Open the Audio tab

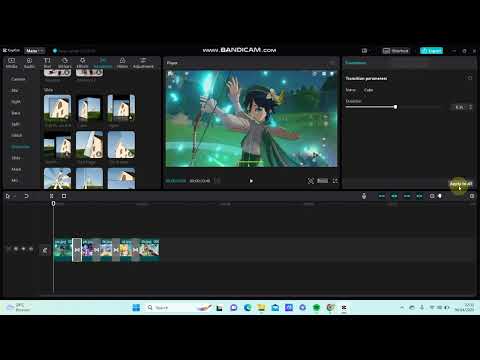(x=29, y=63)
